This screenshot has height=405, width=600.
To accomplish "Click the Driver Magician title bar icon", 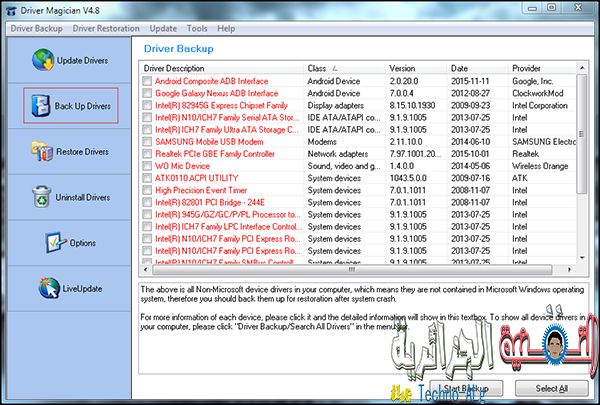I will coord(10,9).
